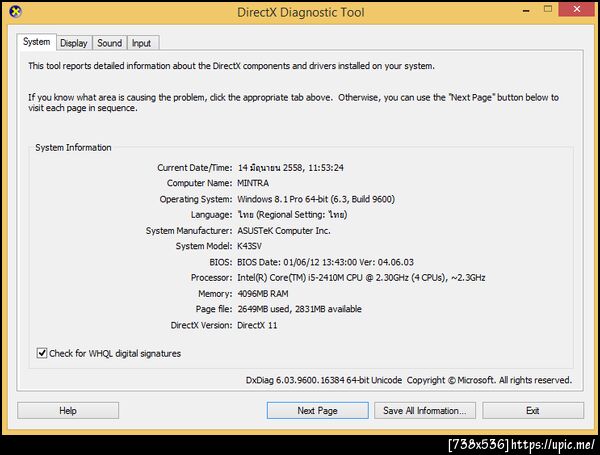Click the Language regional setting value
Image resolution: width=600 pixels, height=455 pixels.
tap(292, 215)
